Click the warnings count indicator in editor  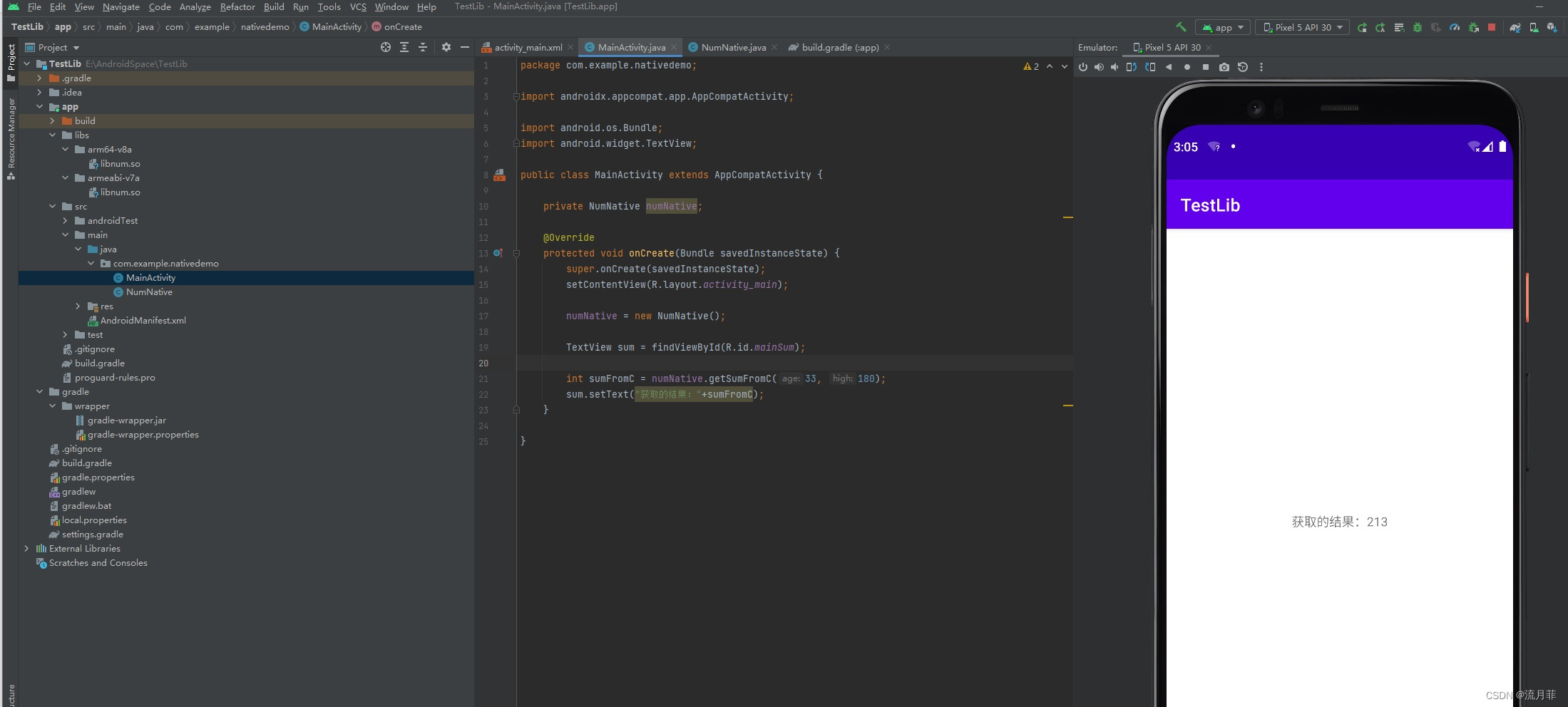tap(1031, 66)
